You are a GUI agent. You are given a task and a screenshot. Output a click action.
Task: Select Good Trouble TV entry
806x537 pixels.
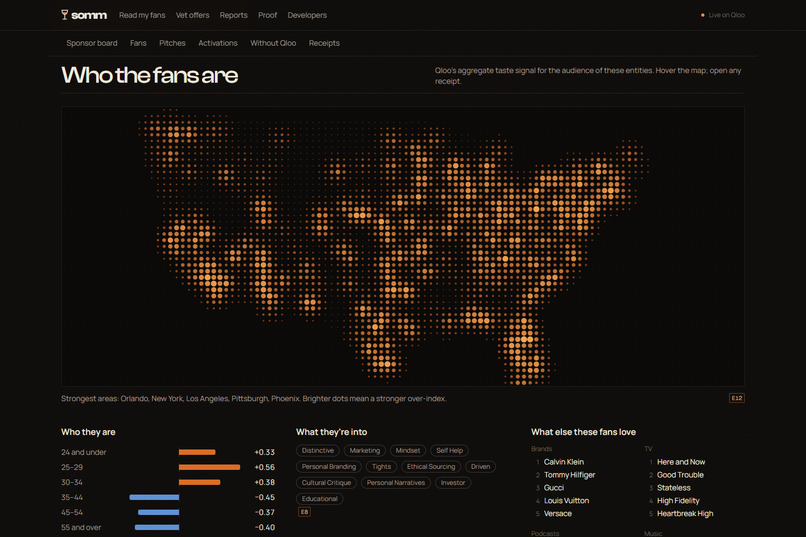pos(680,475)
